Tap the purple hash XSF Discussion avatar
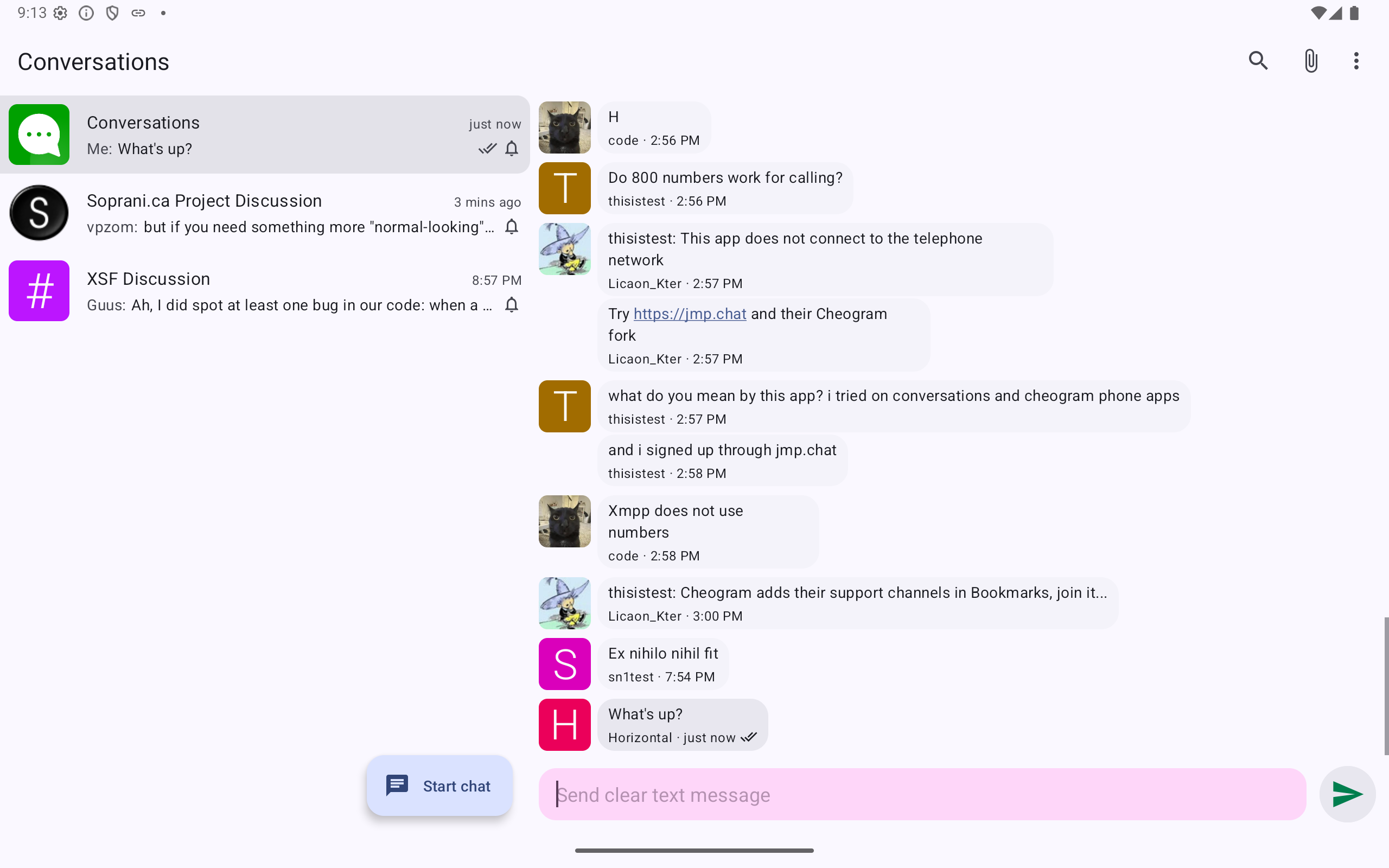This screenshot has height=868, width=1389. pos(39,291)
